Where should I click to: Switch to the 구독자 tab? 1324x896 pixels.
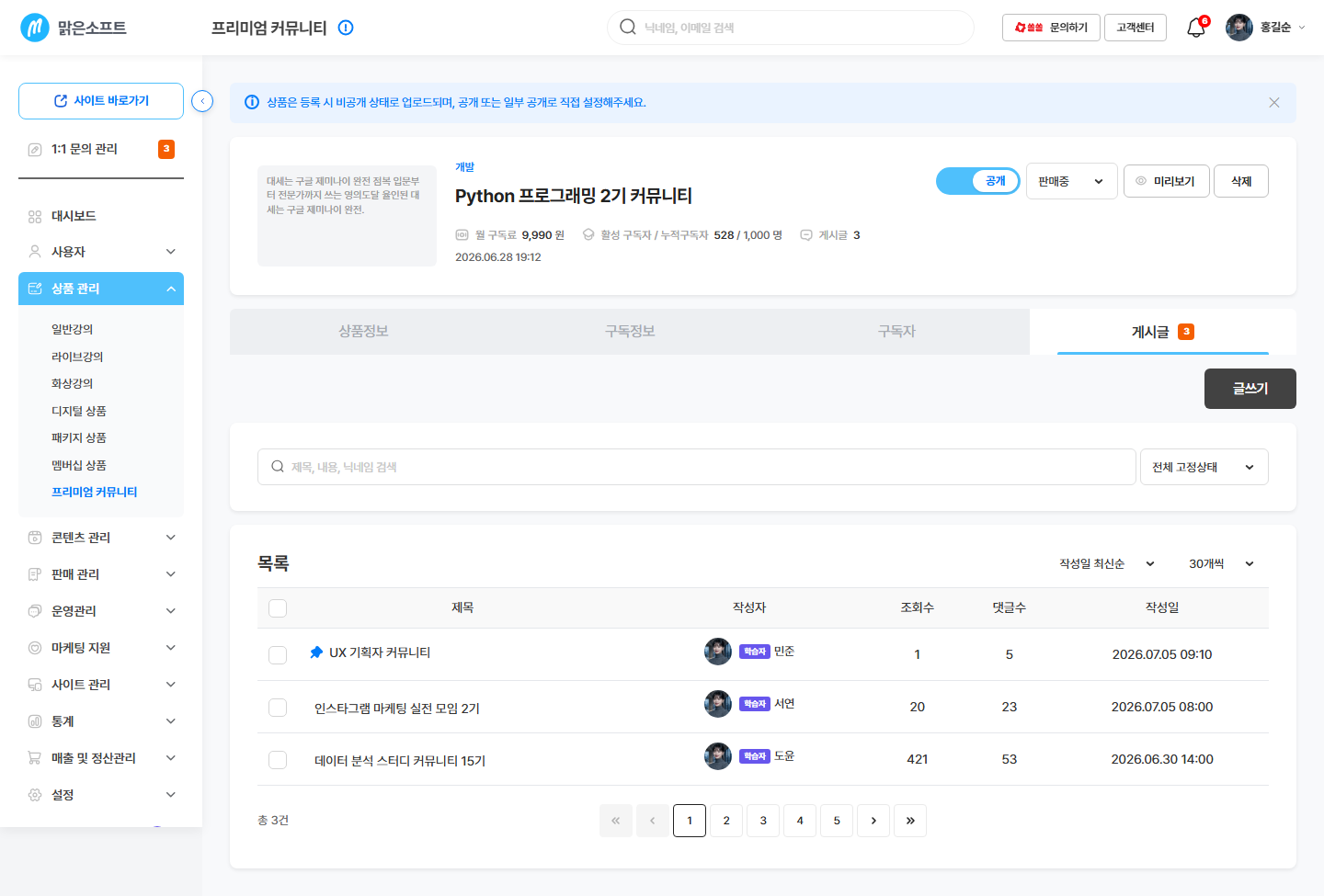point(896,332)
